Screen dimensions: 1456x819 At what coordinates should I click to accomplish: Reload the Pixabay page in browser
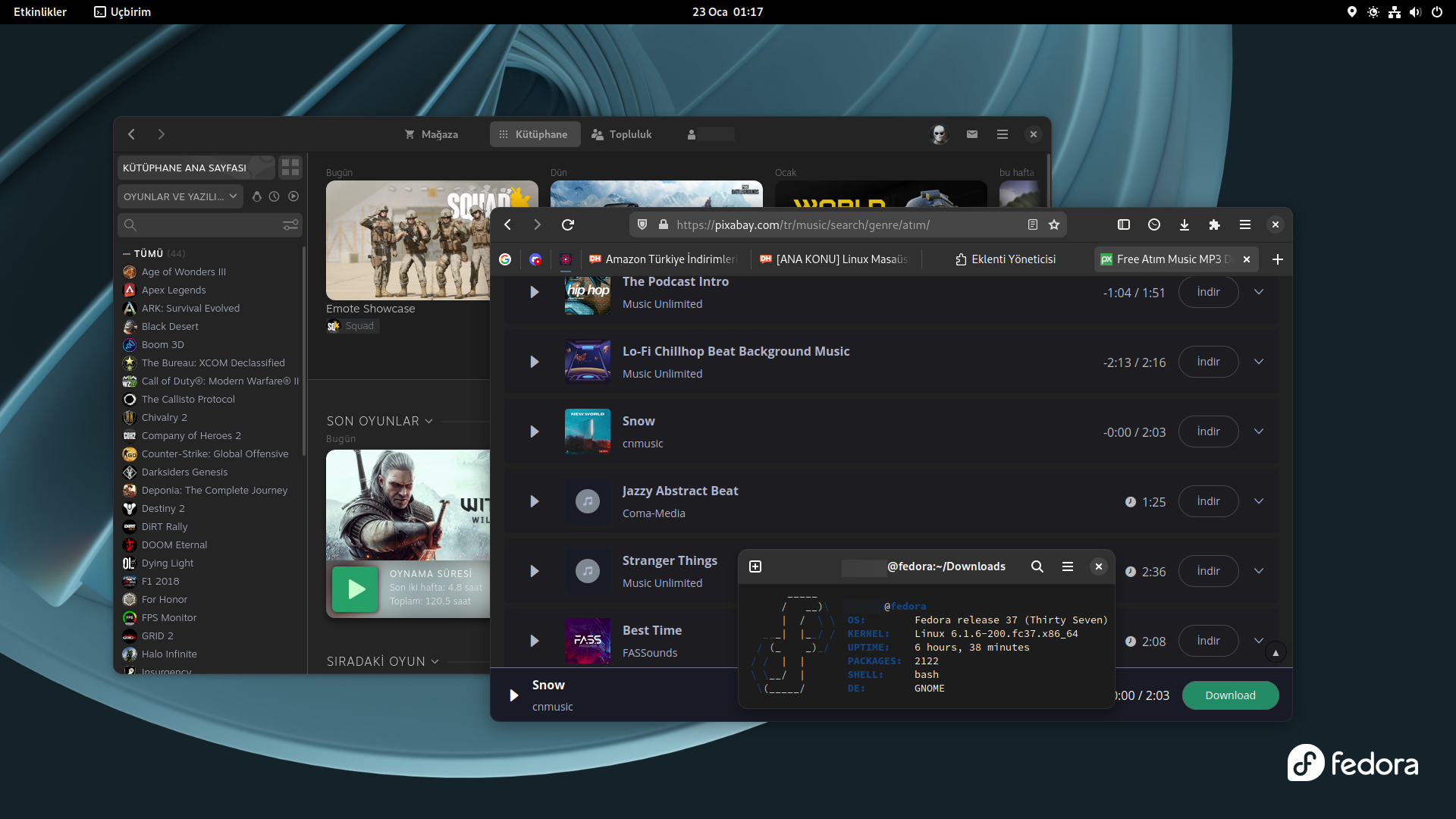568,224
